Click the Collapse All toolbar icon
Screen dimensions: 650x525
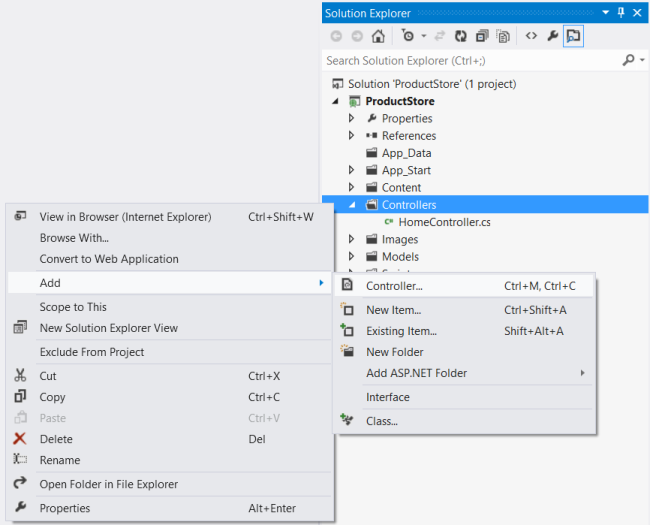482,36
